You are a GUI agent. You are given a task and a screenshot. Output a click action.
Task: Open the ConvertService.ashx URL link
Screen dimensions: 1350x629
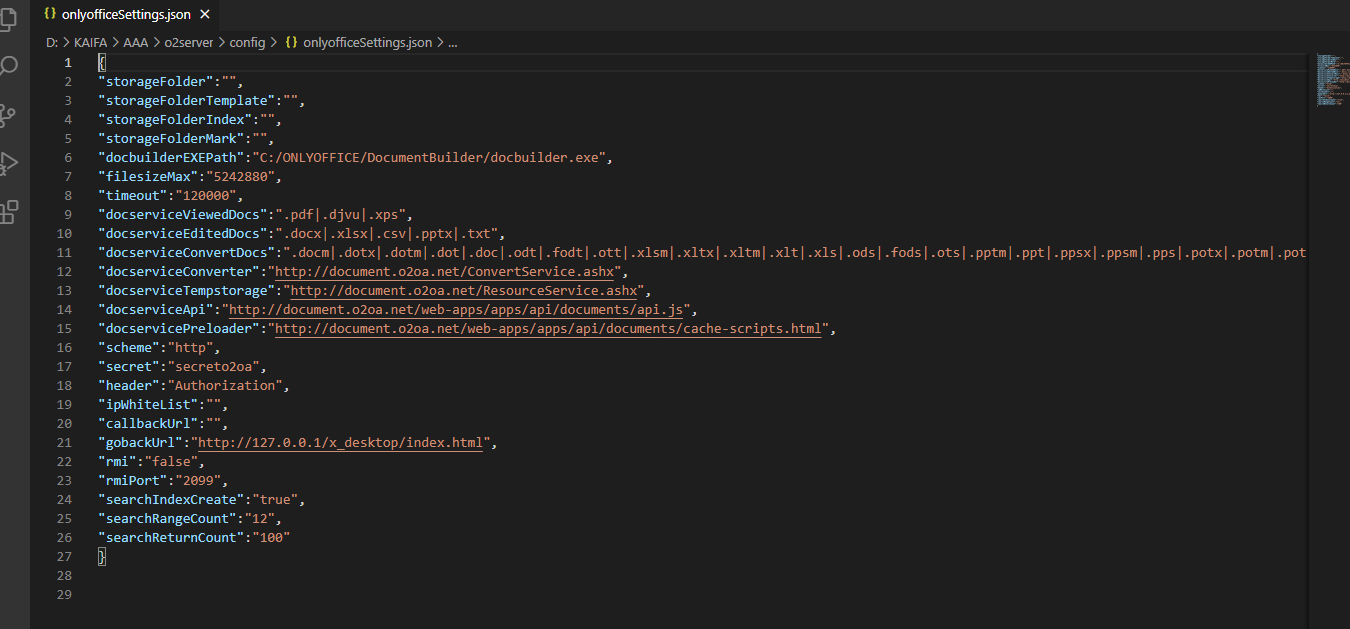point(448,271)
